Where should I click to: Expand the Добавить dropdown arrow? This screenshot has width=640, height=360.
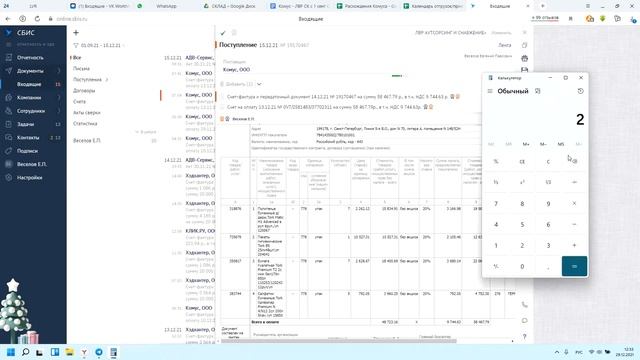[x=259, y=84]
